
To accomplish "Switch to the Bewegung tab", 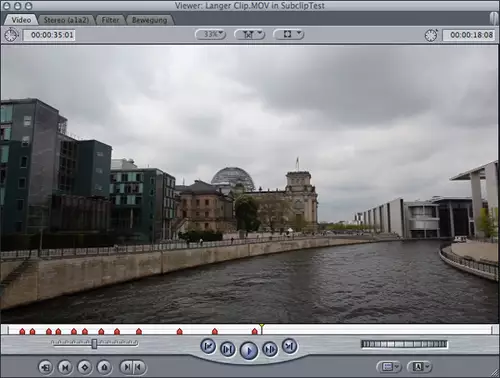I will (x=149, y=20).
